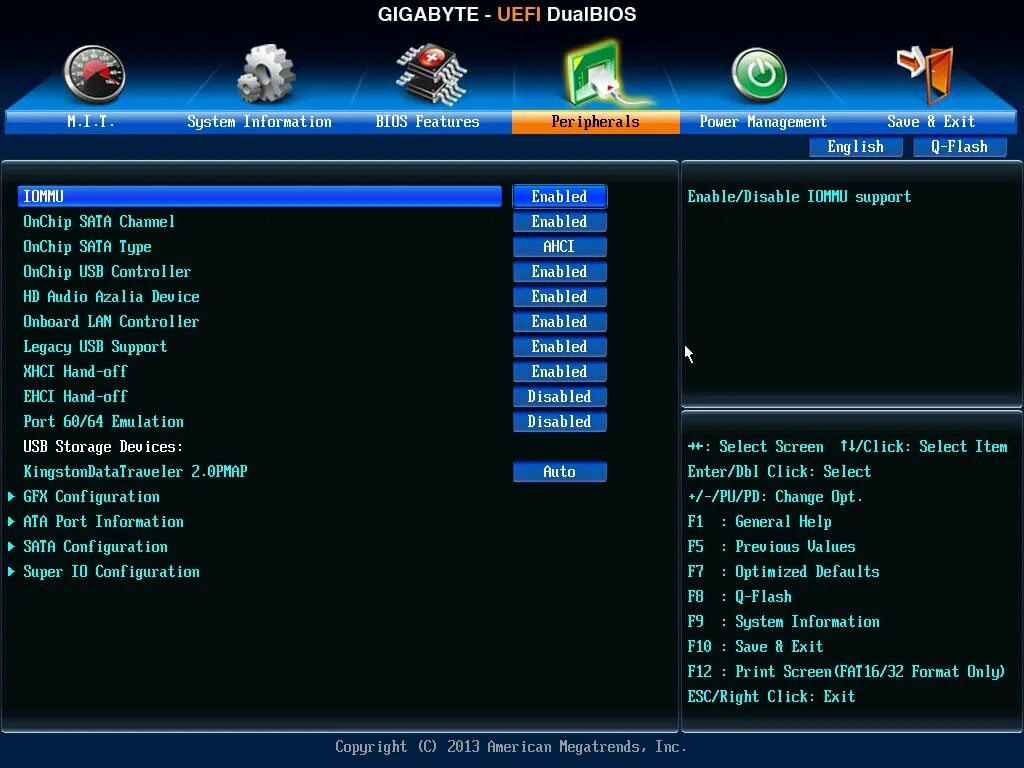Switch to System Information tab
Image resolution: width=1024 pixels, height=768 pixels.
(x=259, y=121)
